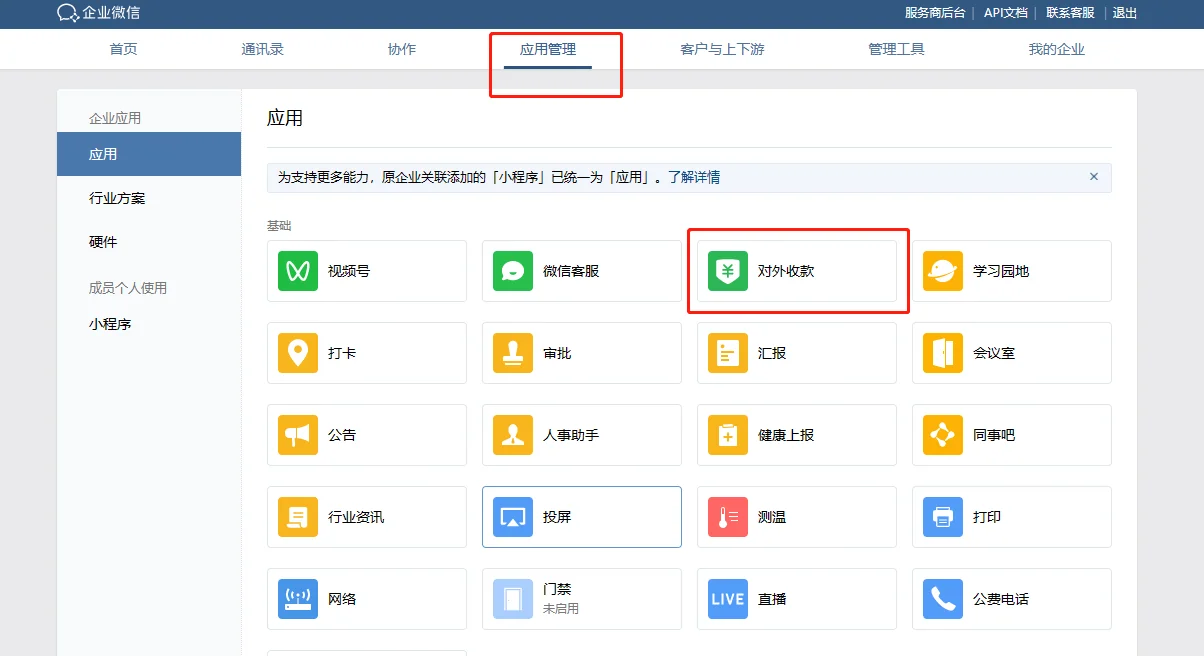1204x656 pixels.
Task: Open the 健康上报 clipboard icon
Action: [728, 435]
